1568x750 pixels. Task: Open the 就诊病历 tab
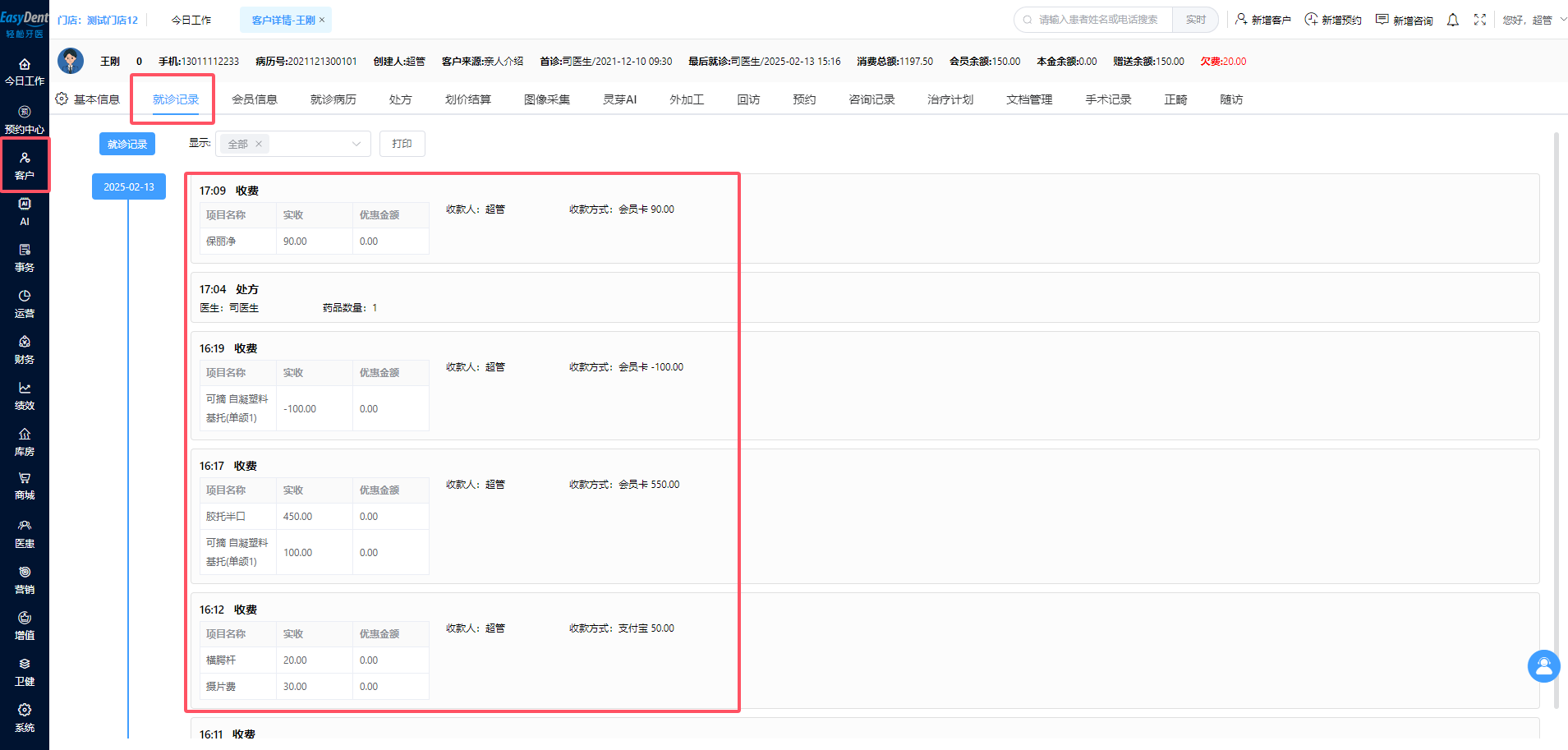tap(333, 99)
